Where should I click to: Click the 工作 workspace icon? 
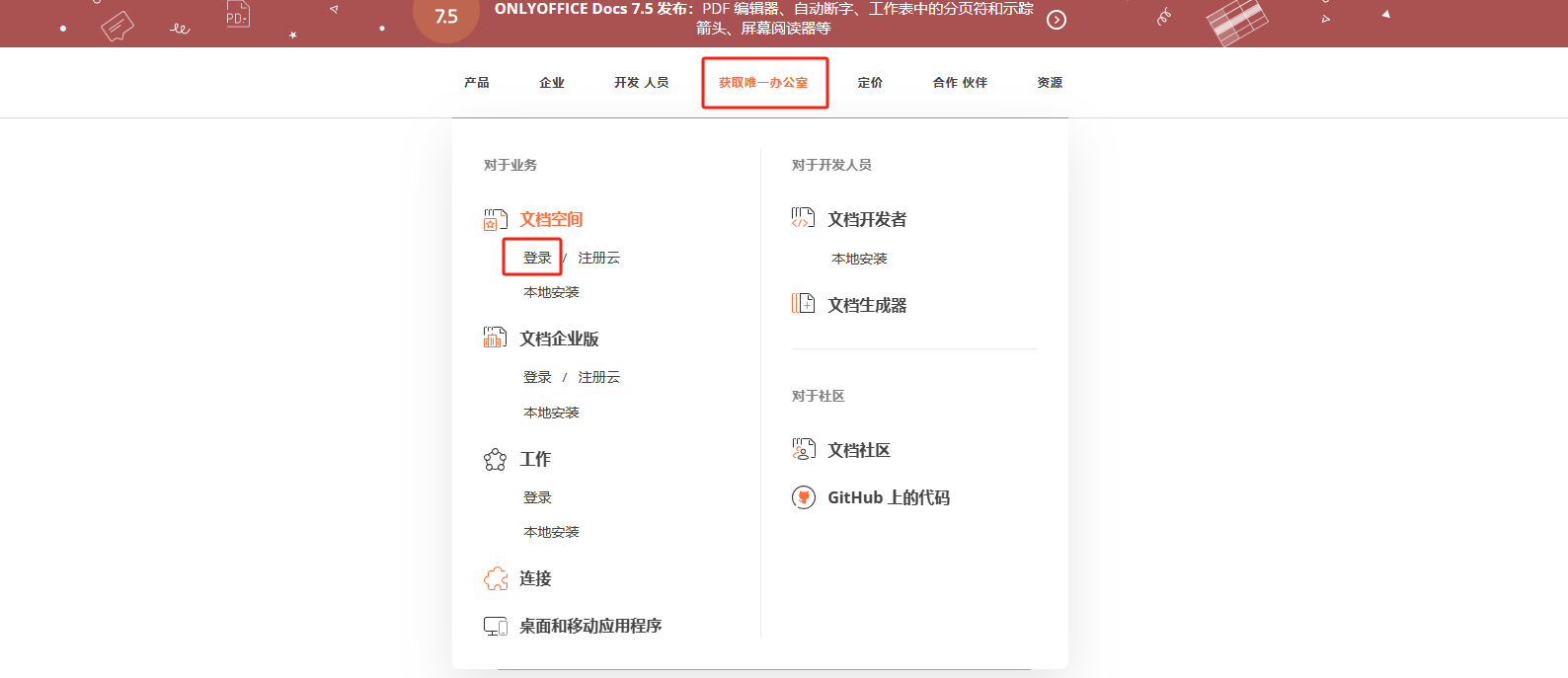point(495,459)
